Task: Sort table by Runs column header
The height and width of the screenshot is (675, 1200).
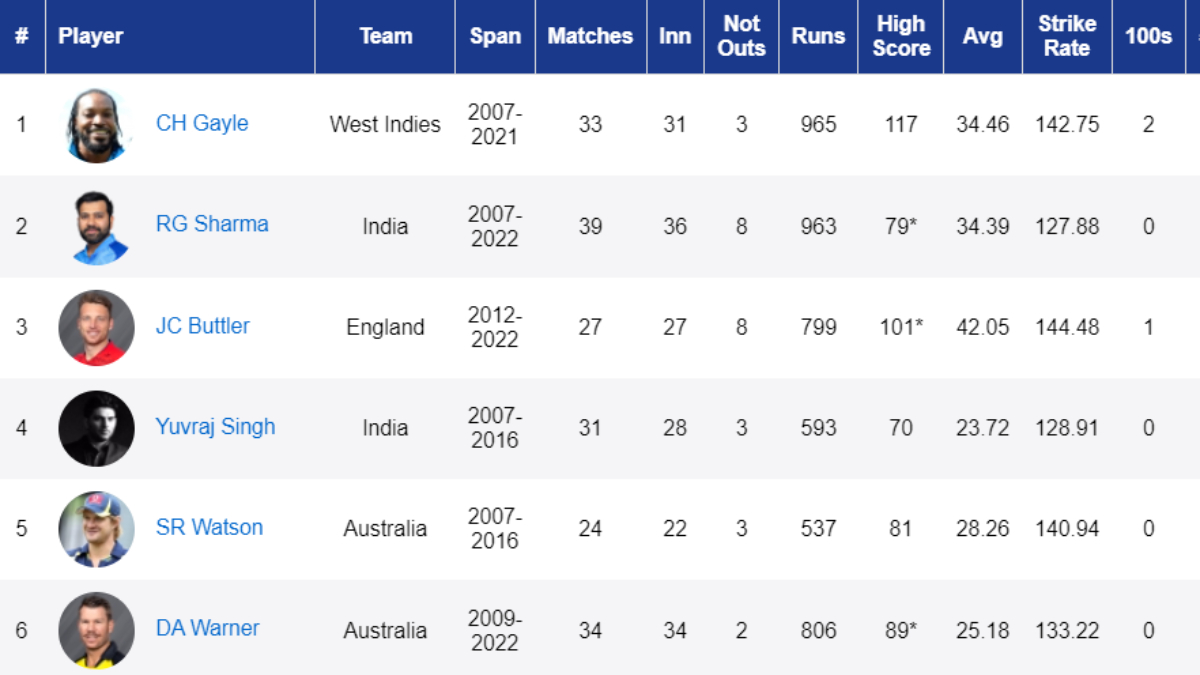Action: coord(818,36)
